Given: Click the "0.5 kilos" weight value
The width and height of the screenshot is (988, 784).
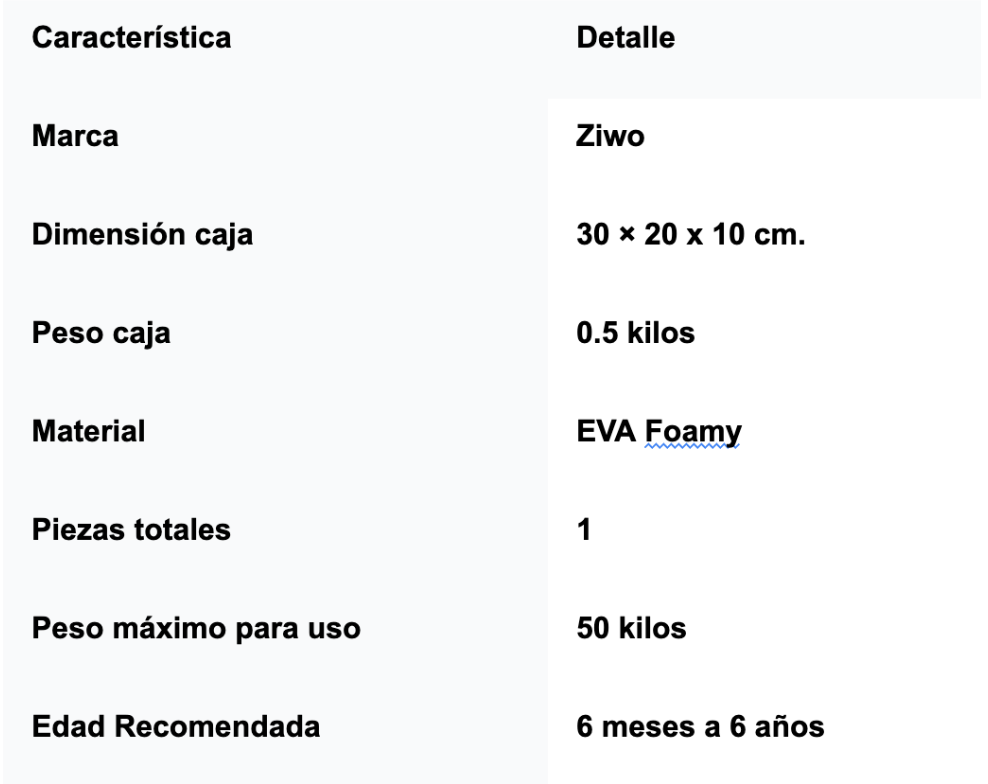Looking at the screenshot, I should (635, 334).
